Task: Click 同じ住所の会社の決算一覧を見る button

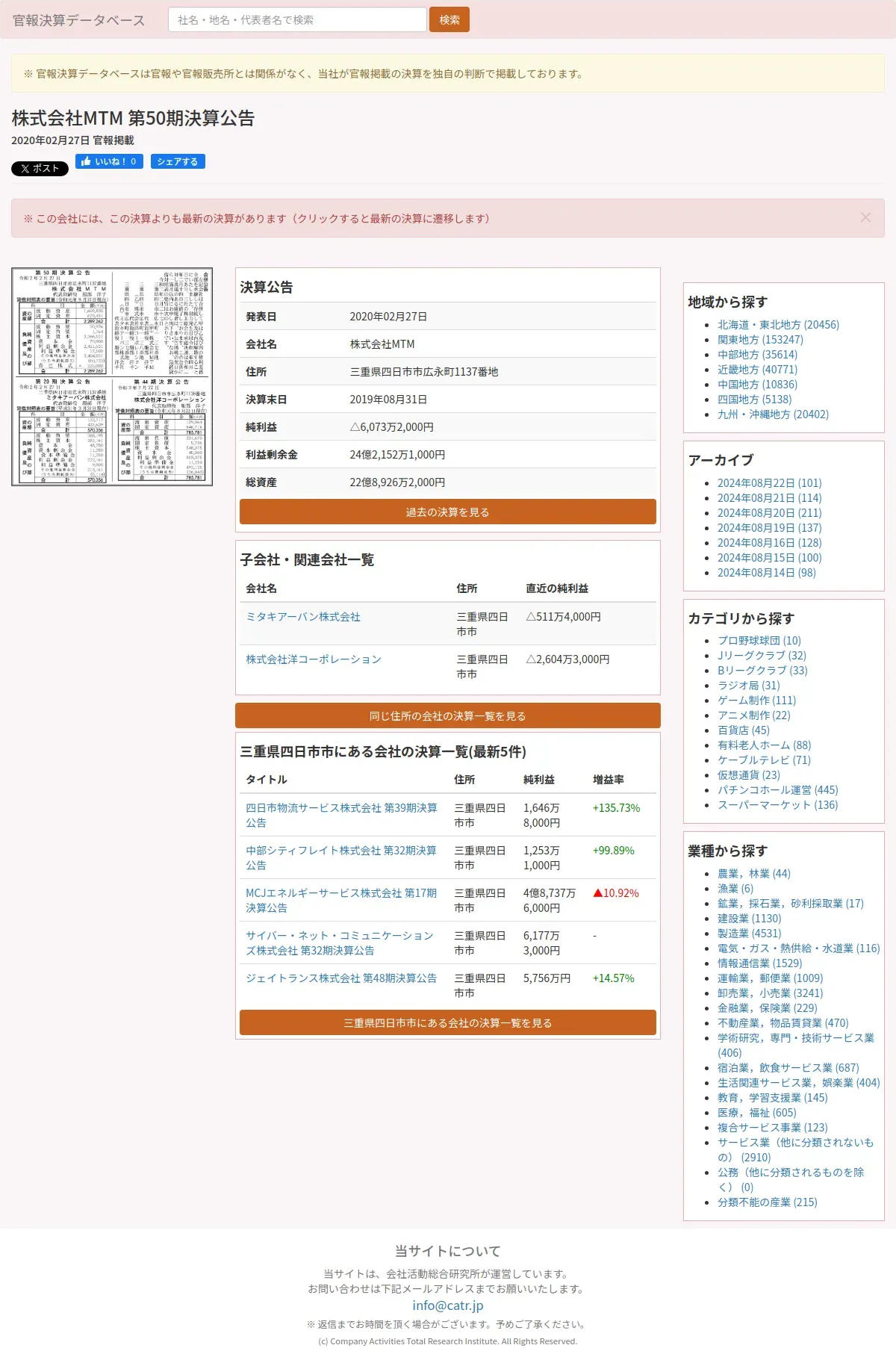Action: coord(448,715)
